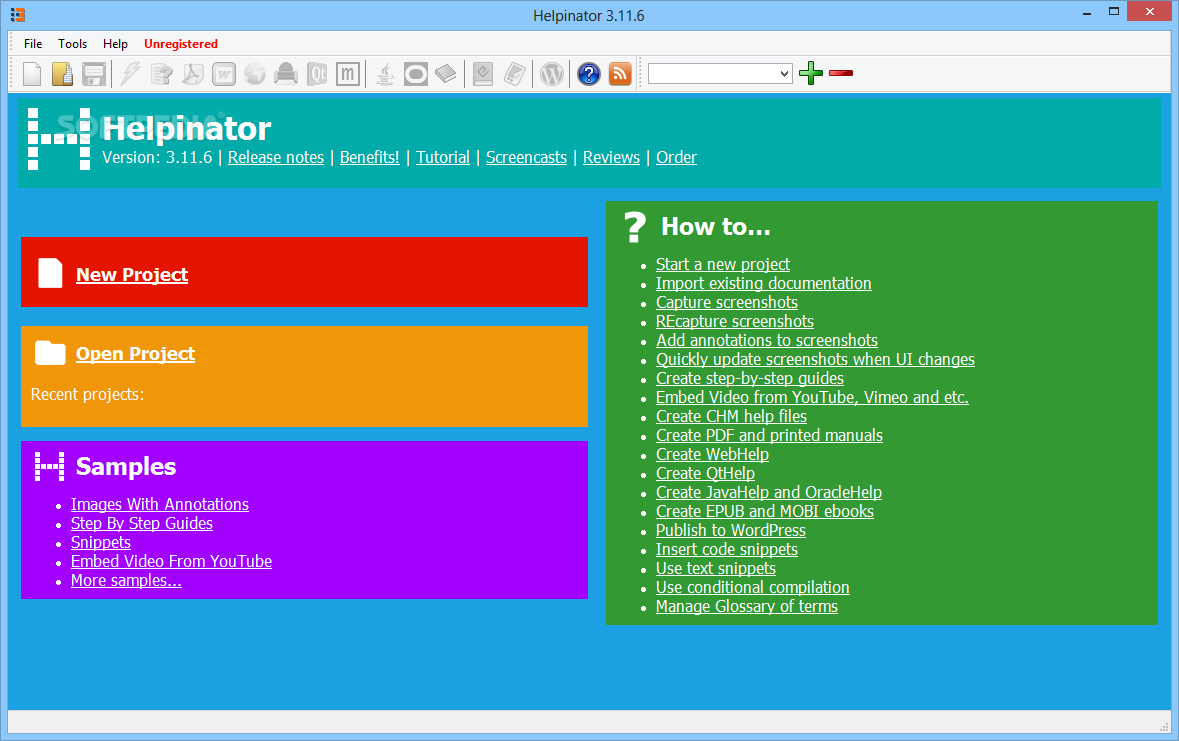Open 'Quickly update screenshots when UI changes'

(815, 360)
